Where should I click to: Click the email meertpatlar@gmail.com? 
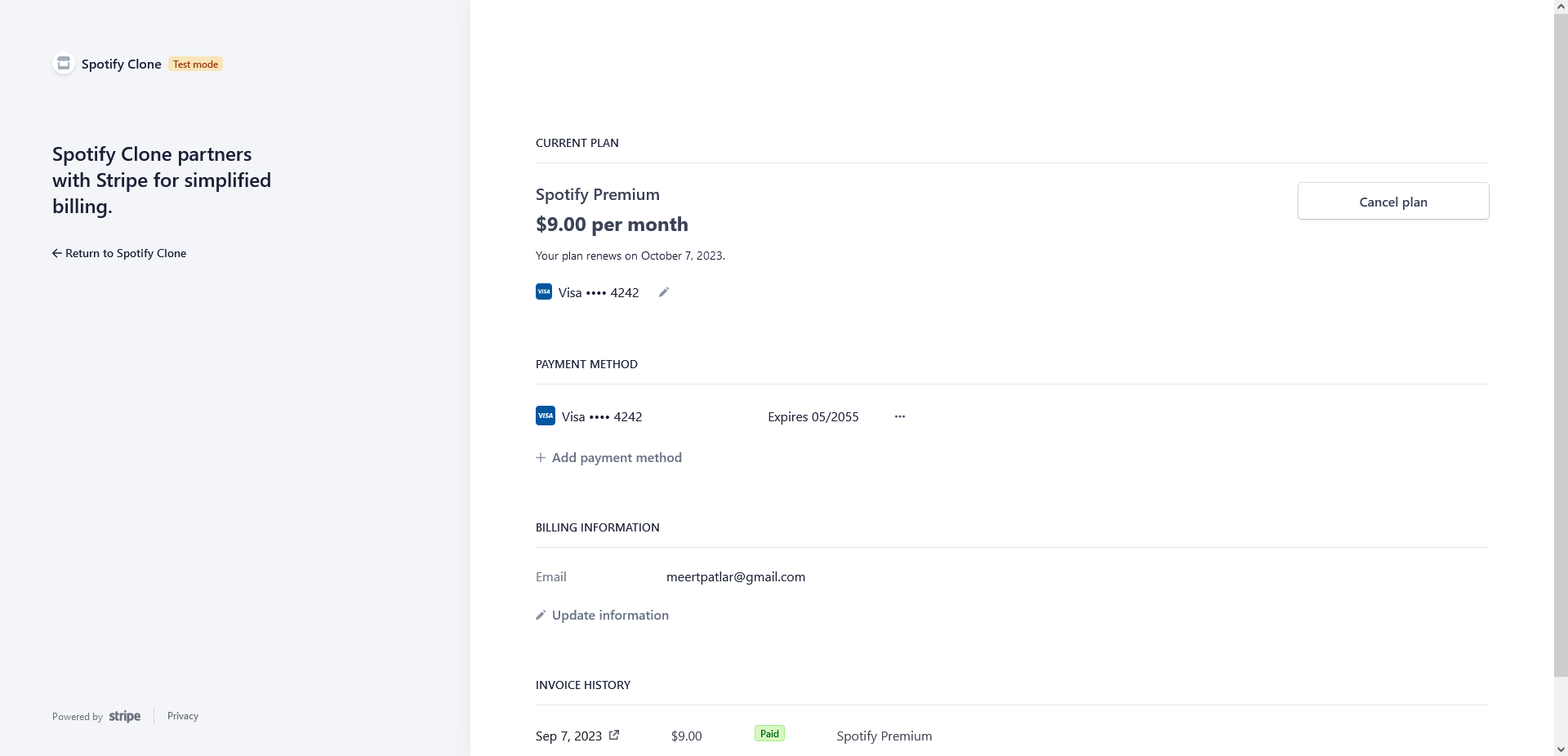[x=736, y=576]
